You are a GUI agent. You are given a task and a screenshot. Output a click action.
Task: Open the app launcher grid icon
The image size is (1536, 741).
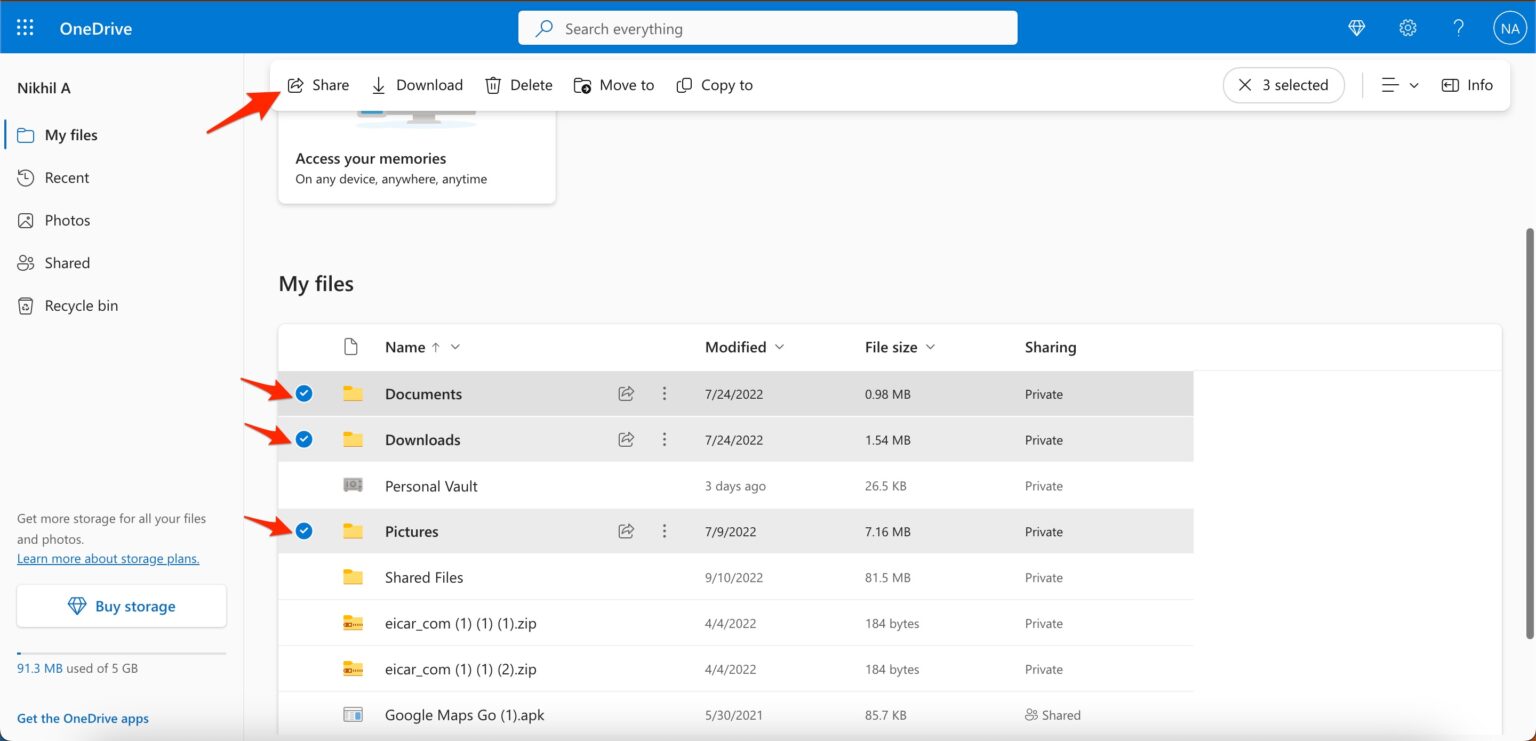point(25,28)
